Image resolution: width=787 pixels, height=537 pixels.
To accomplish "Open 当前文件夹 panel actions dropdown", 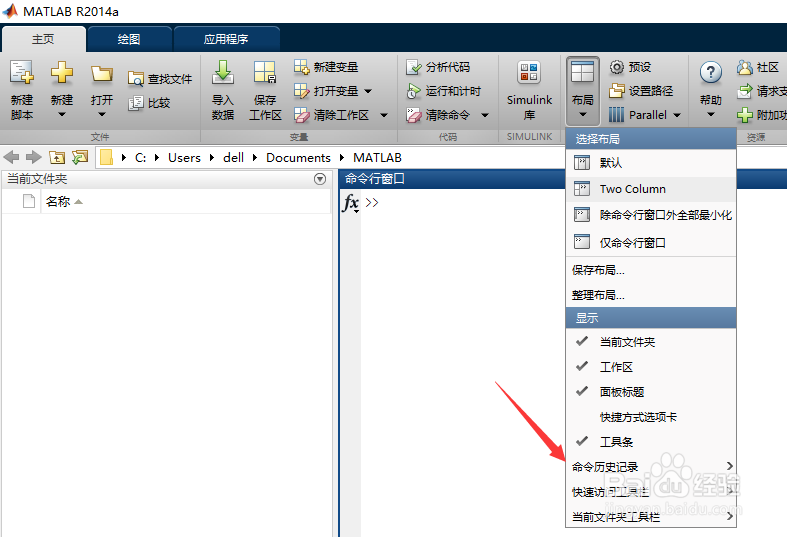I will pyautogui.click(x=320, y=179).
